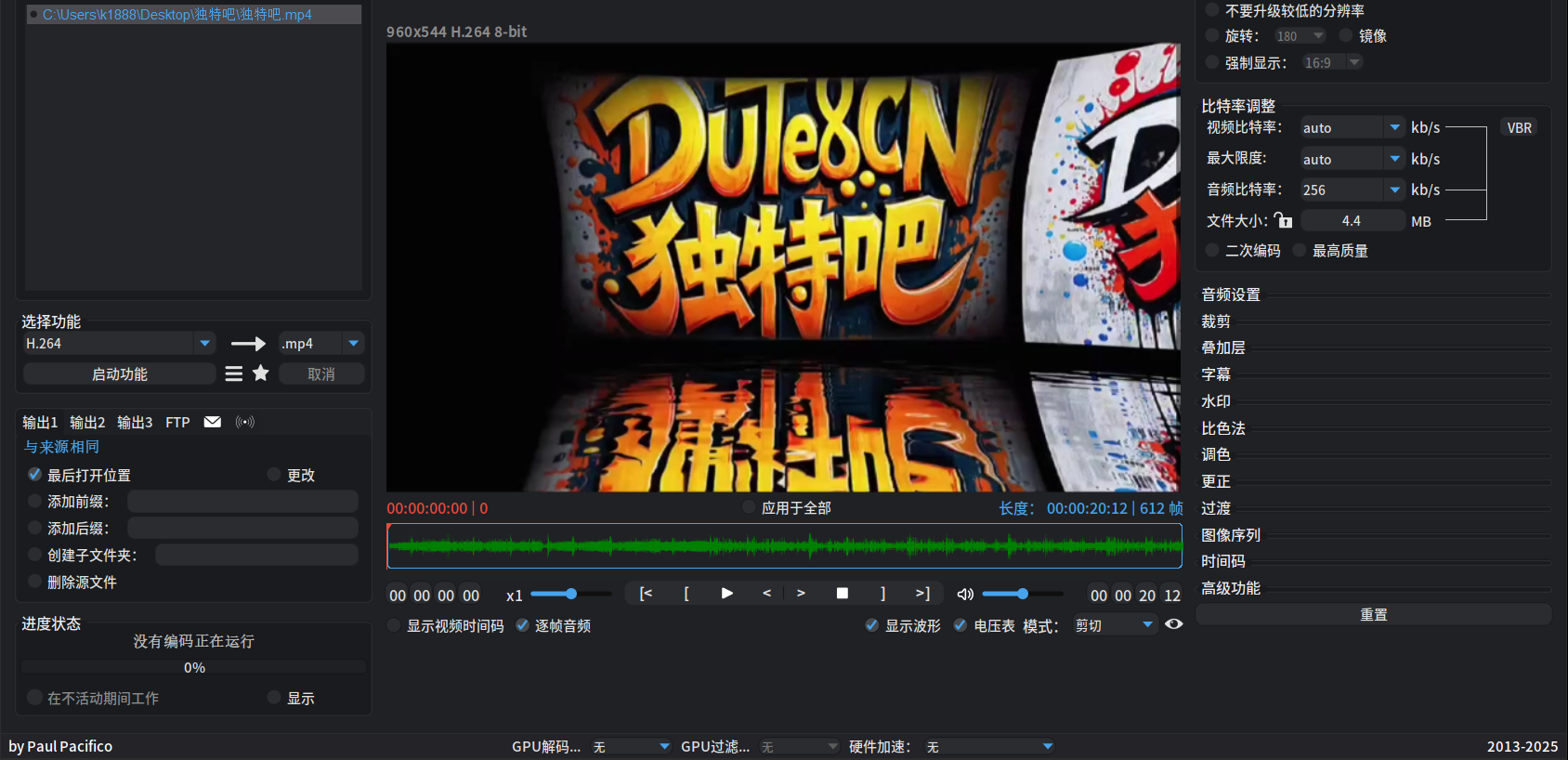The image size is (1568, 760).
Task: Click the star favorites icon
Action: point(261,373)
